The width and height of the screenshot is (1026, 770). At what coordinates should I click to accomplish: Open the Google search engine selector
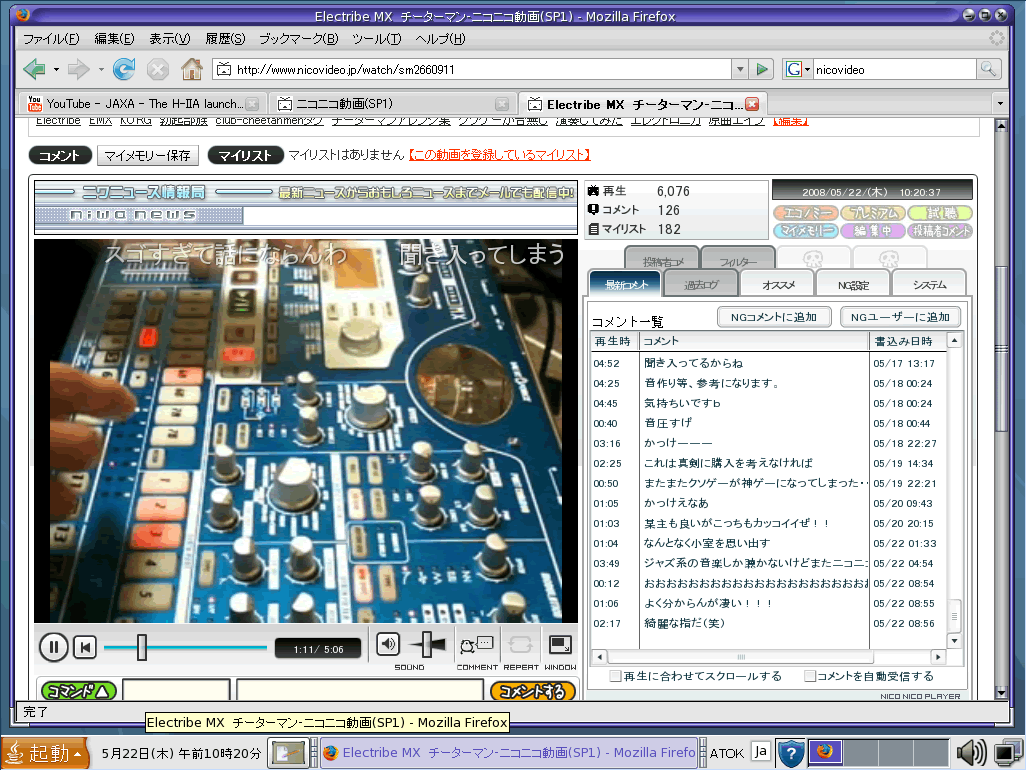coord(798,69)
